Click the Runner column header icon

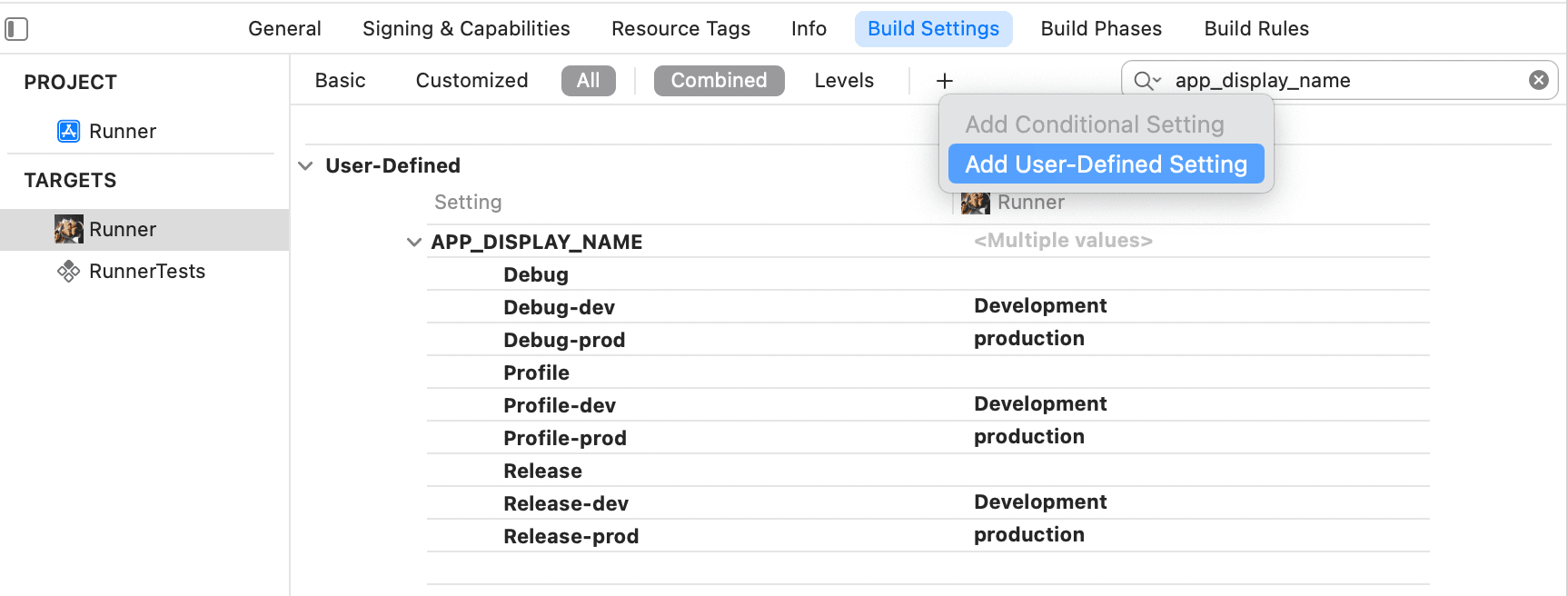pyautogui.click(x=975, y=203)
